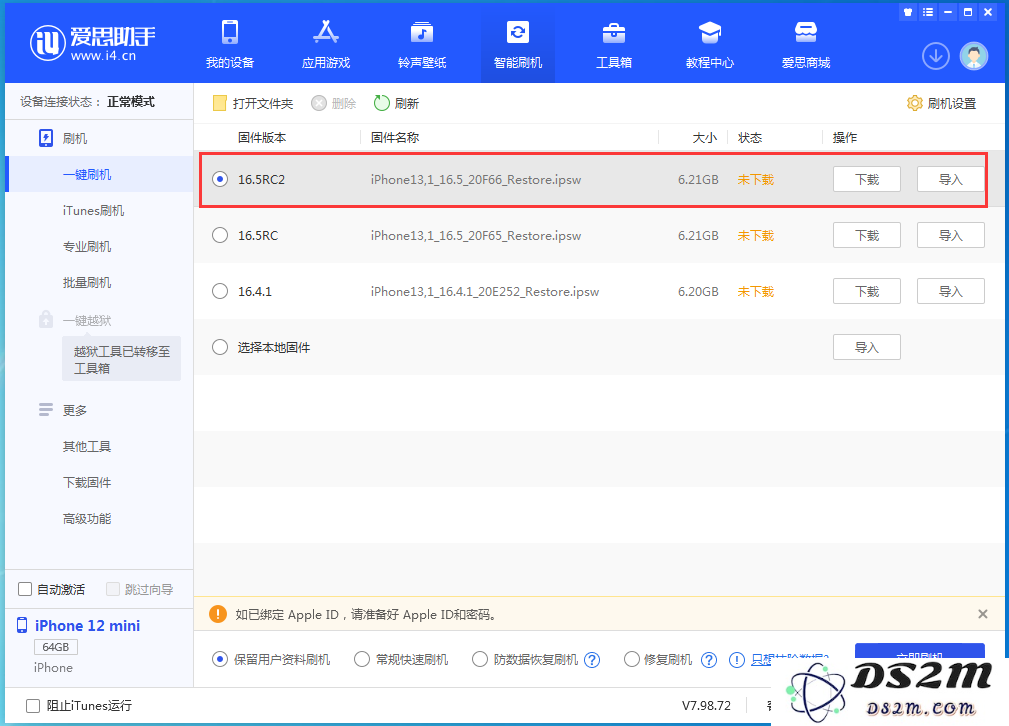
Task: Click the exclamation info icon near link
Action: pyautogui.click(x=737, y=660)
